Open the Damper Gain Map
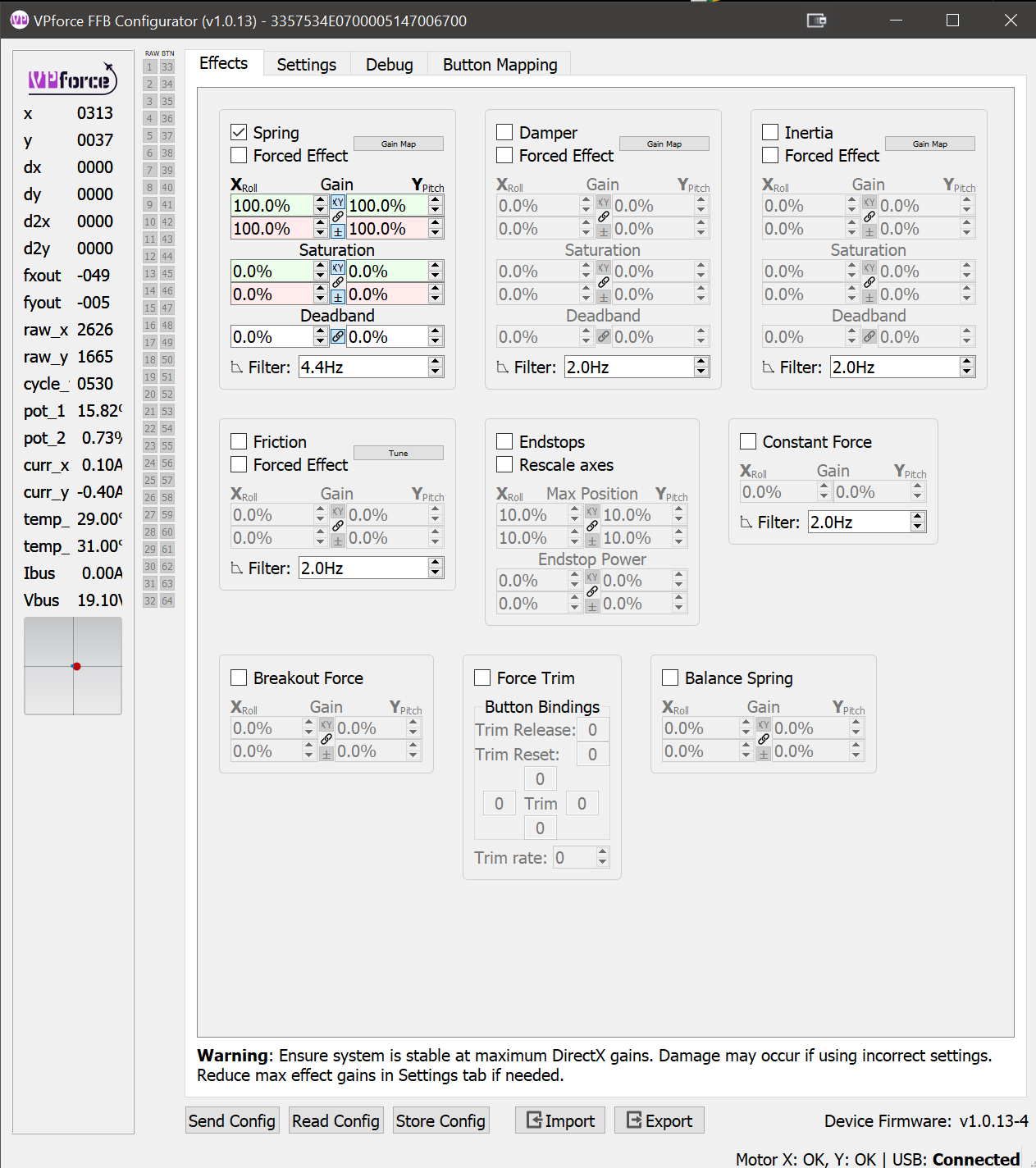 664,144
